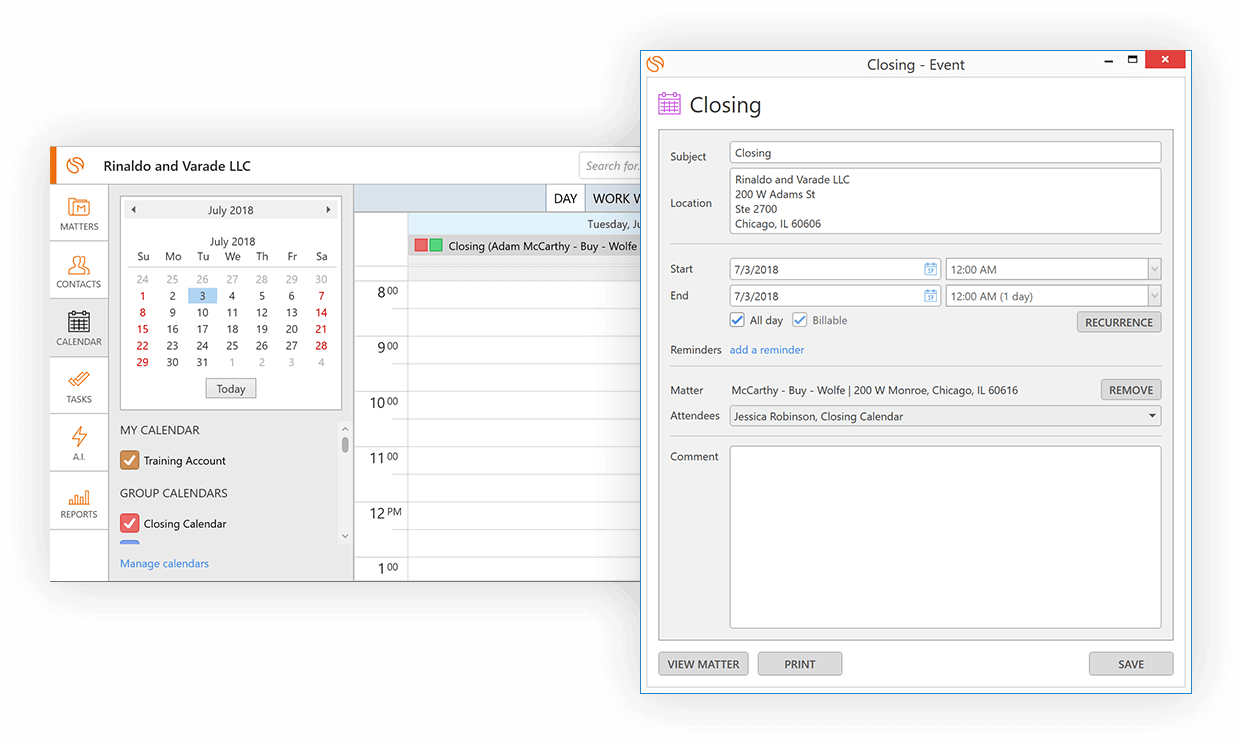Toggle the Closing Calendar visibility

click(x=128, y=523)
